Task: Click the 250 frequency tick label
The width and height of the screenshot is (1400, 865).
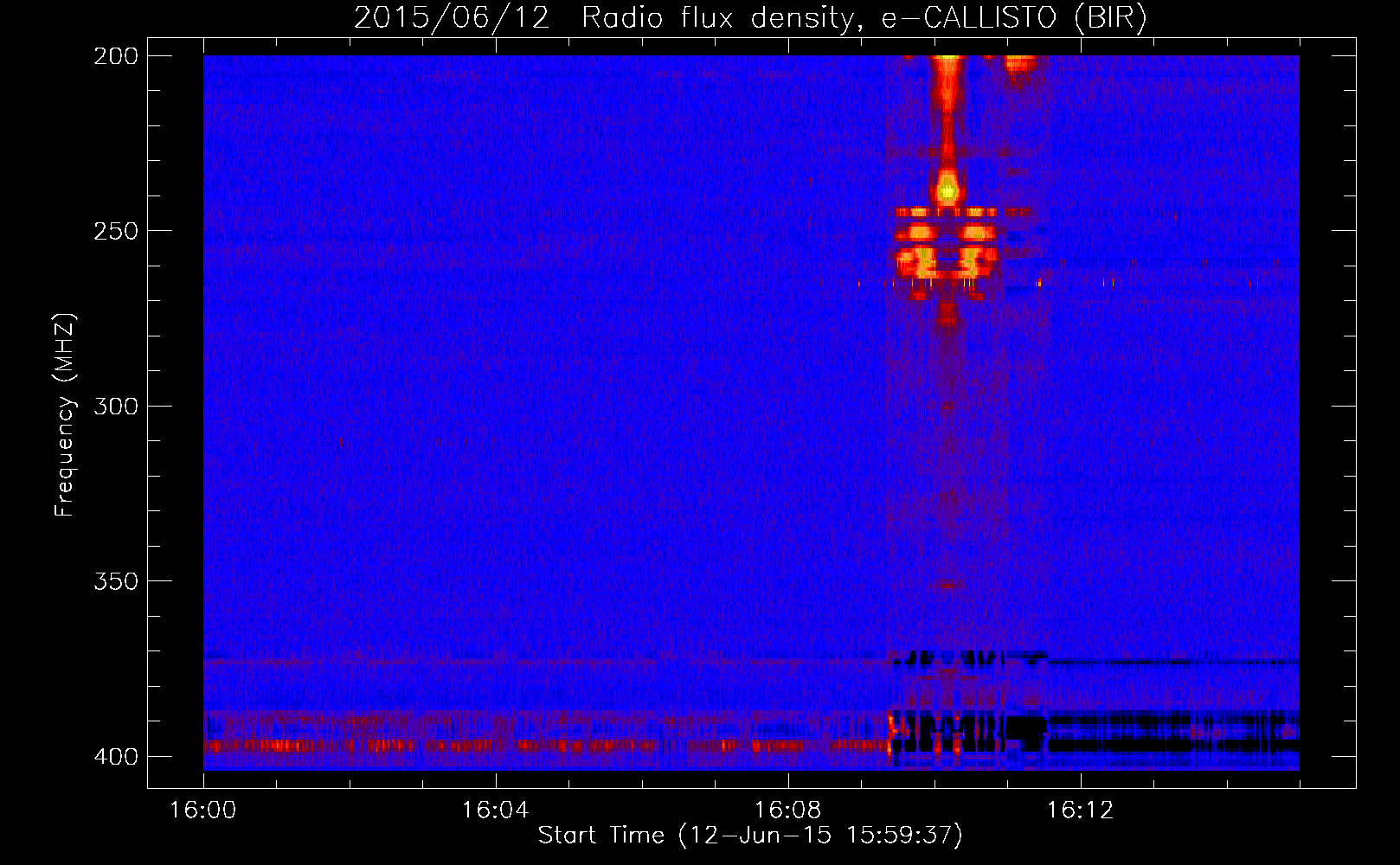Action: tap(115, 231)
